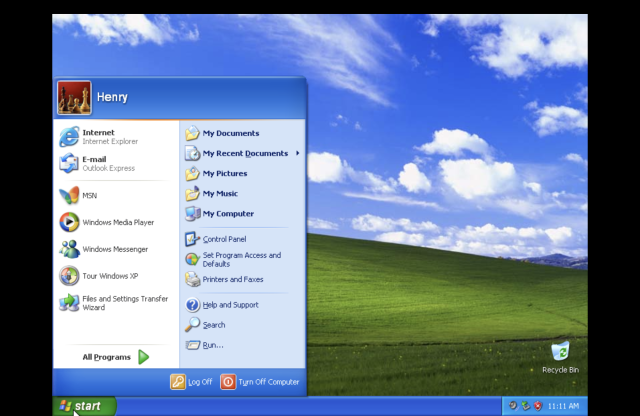Click the 'Windows Media Player' label
The height and width of the screenshot is (416, 640).
[x=118, y=222]
